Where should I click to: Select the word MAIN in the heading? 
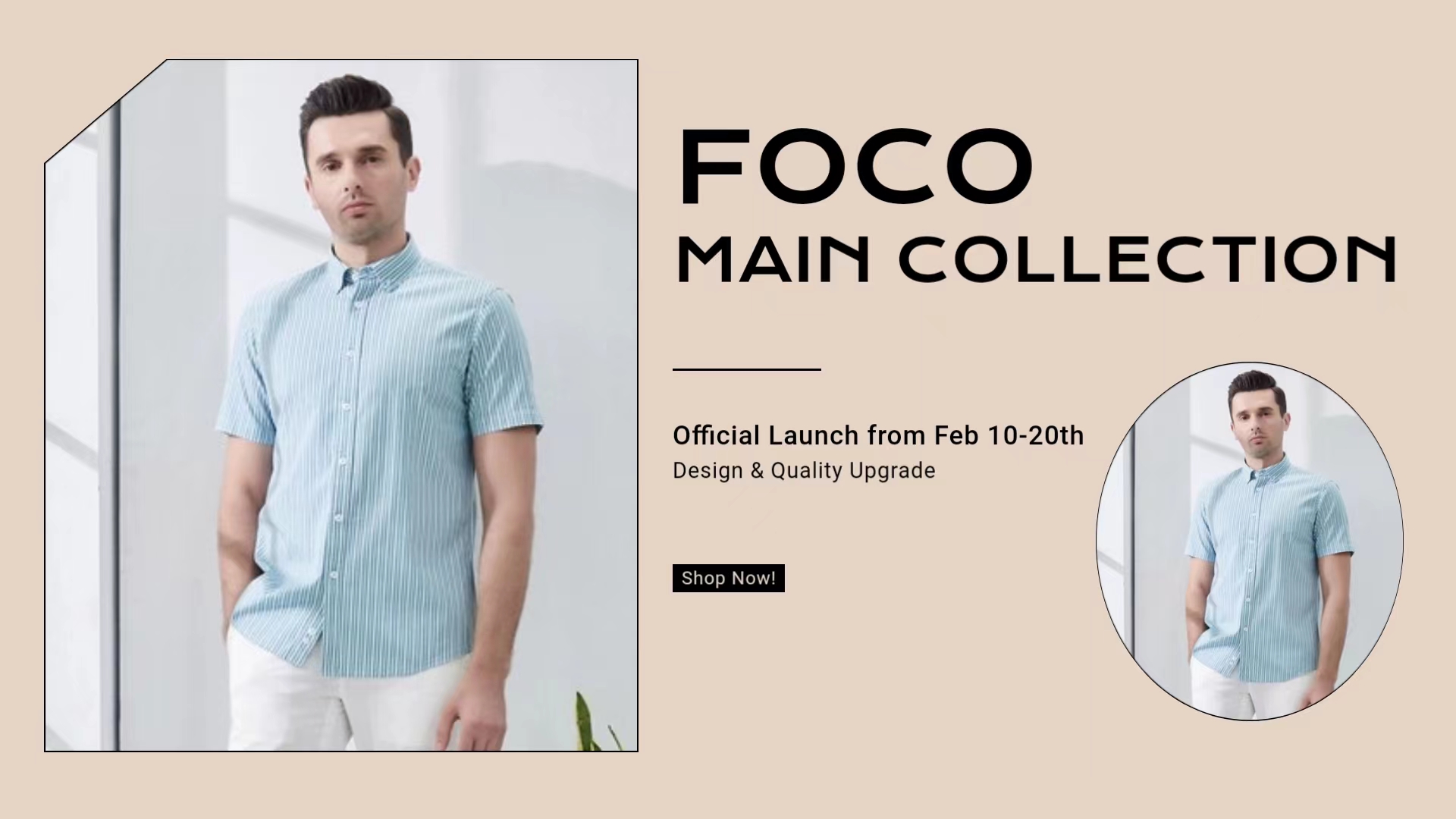(773, 259)
